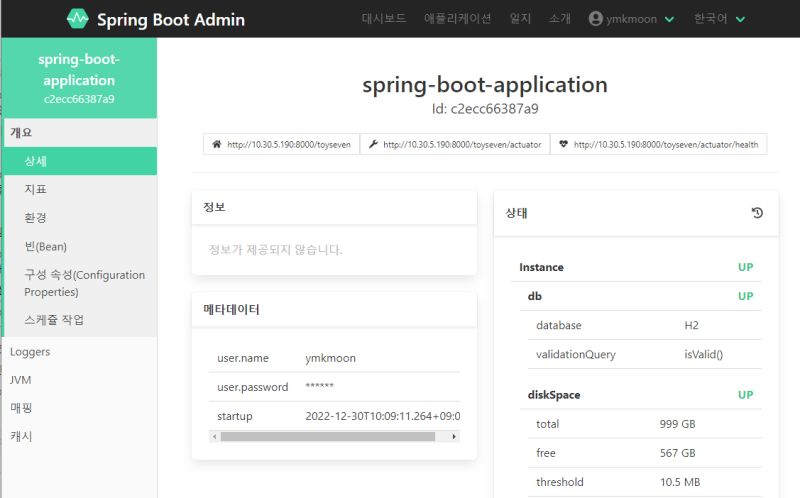This screenshot has height=498, width=800.
Task: Click the left arrow of the metadata scrollbar
Action: point(214,436)
